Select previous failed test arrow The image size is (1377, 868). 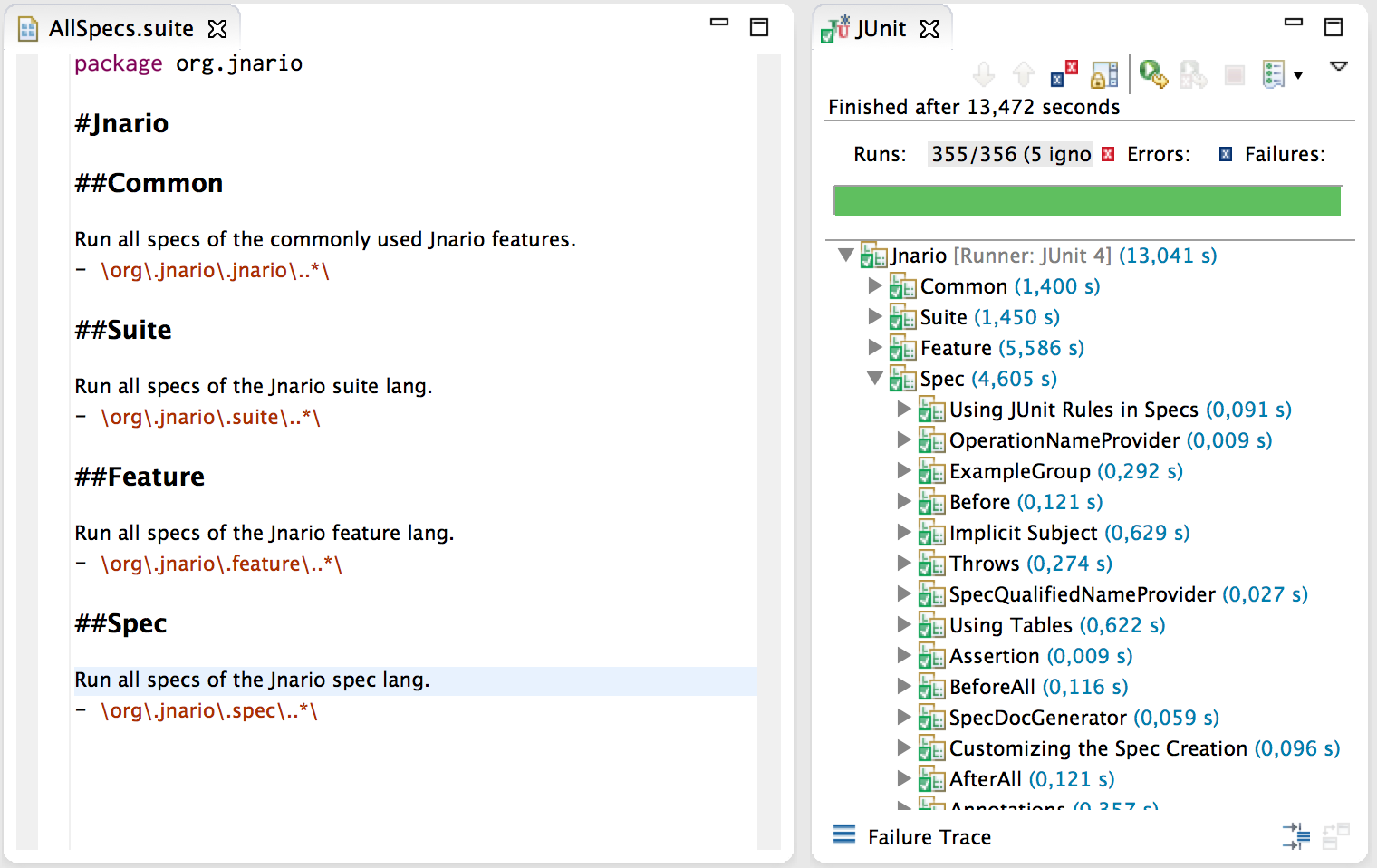tap(1024, 74)
